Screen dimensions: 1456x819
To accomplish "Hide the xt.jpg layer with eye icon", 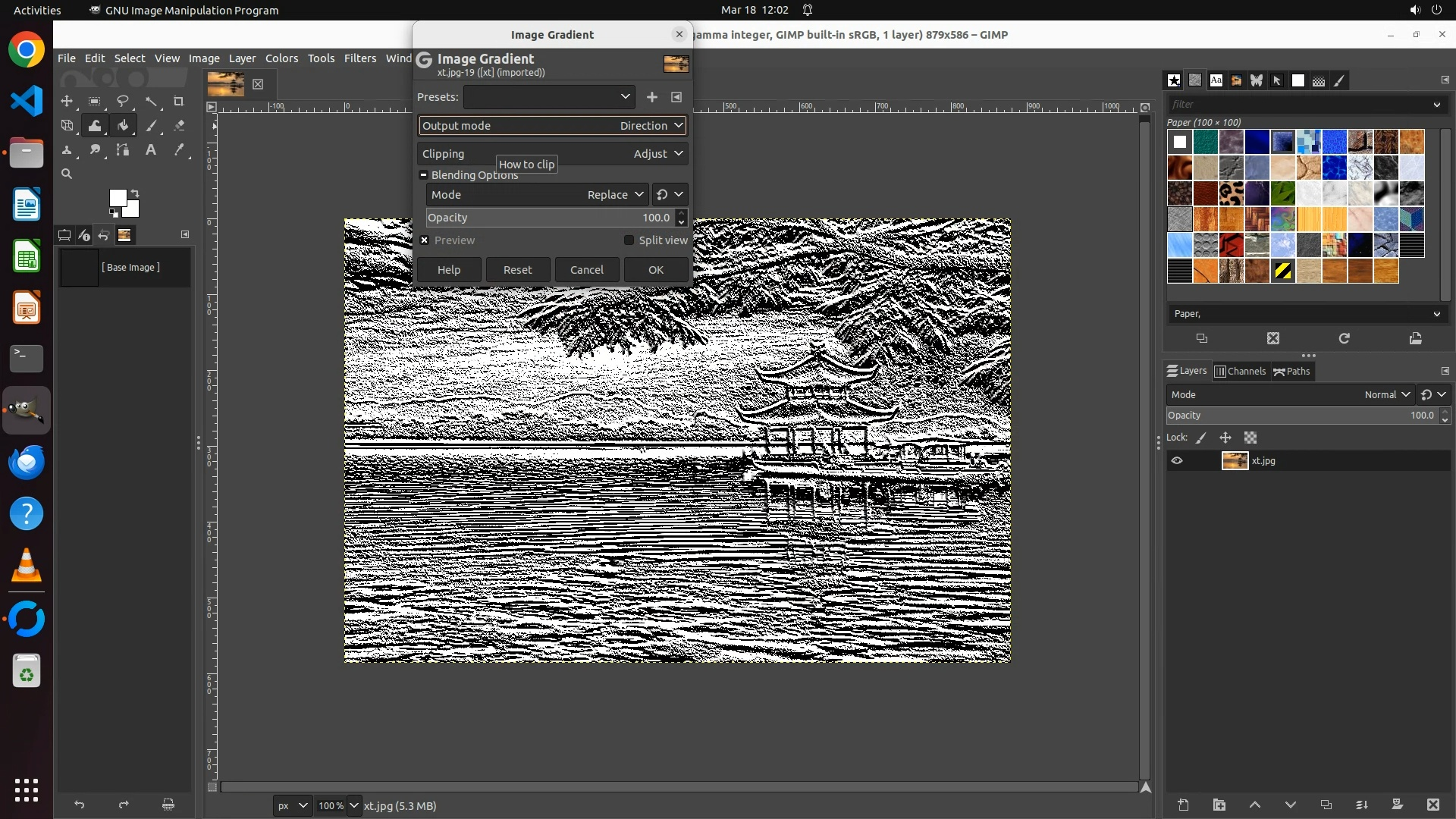I will pos(1177,460).
